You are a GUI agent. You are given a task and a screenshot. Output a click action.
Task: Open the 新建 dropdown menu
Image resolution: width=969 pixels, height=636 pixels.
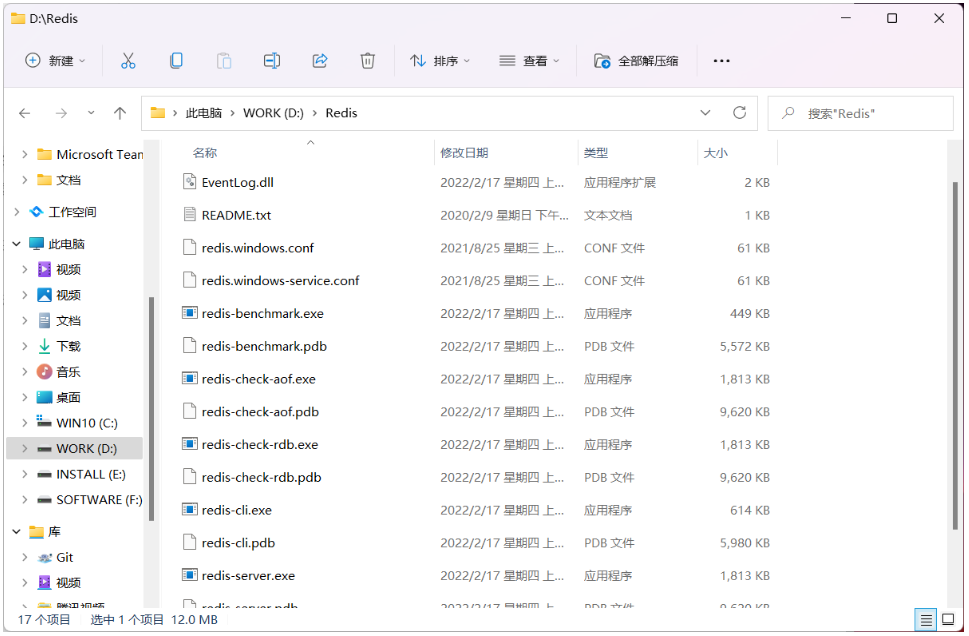[55, 61]
